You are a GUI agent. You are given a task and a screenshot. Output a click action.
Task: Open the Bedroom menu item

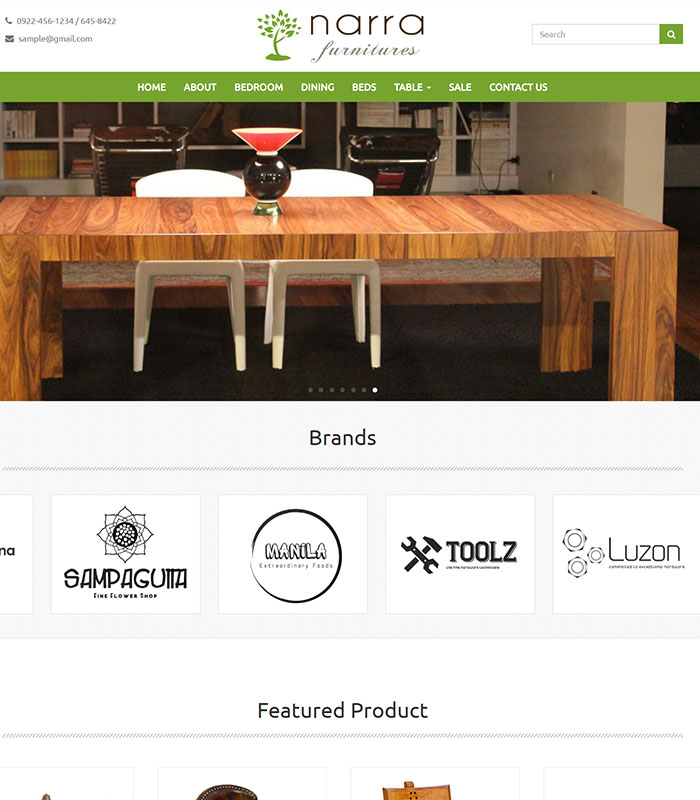(259, 87)
